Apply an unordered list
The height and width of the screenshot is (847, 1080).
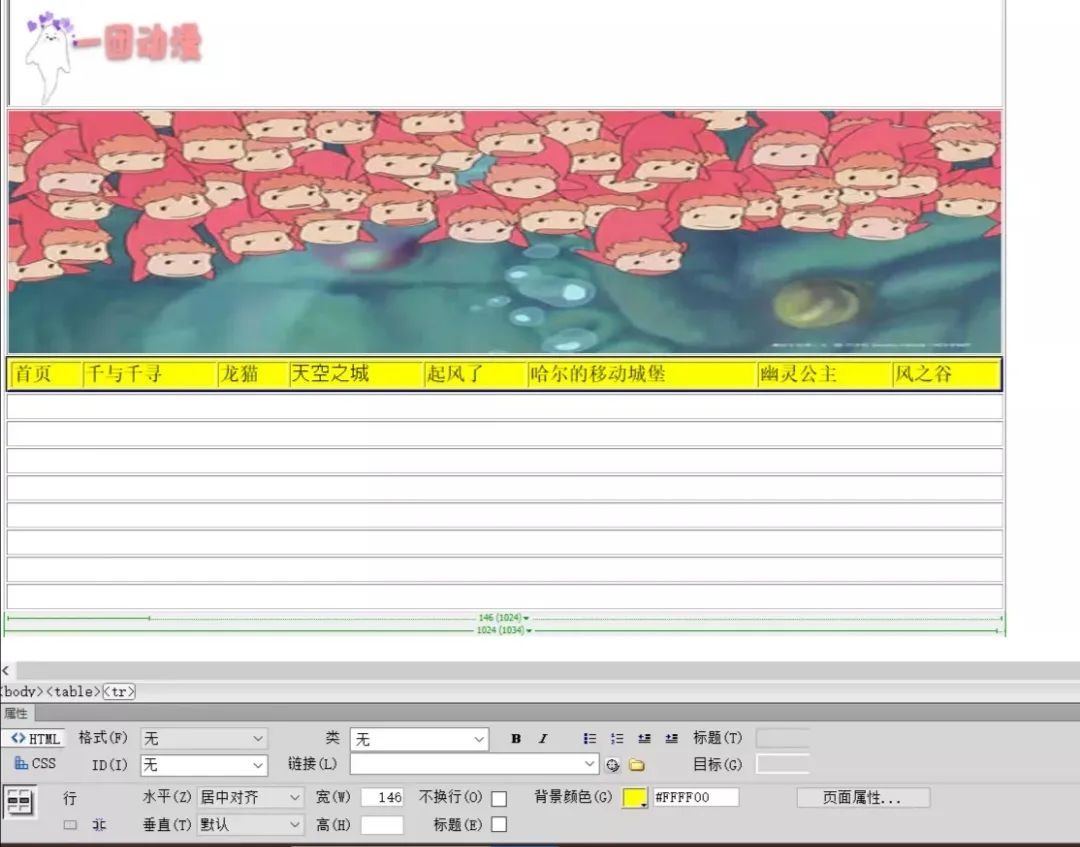pos(588,738)
